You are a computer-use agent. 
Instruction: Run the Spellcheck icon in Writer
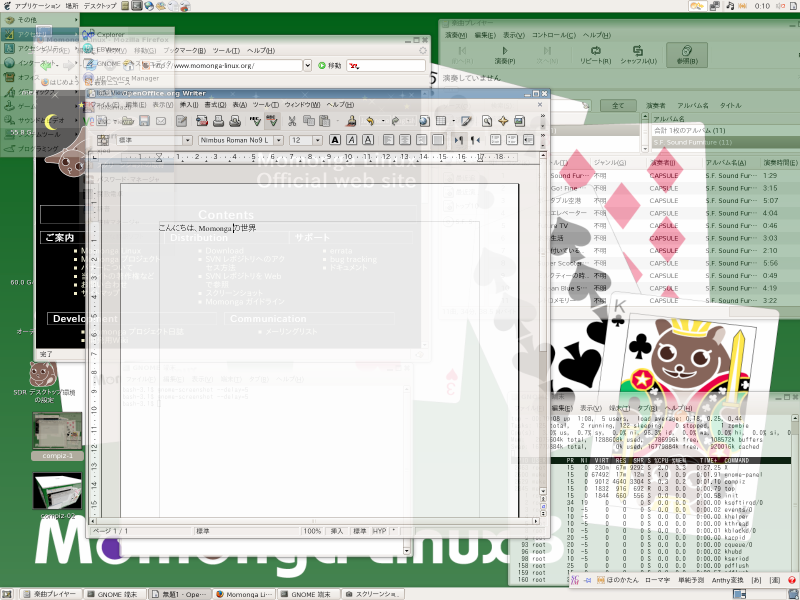[255, 121]
